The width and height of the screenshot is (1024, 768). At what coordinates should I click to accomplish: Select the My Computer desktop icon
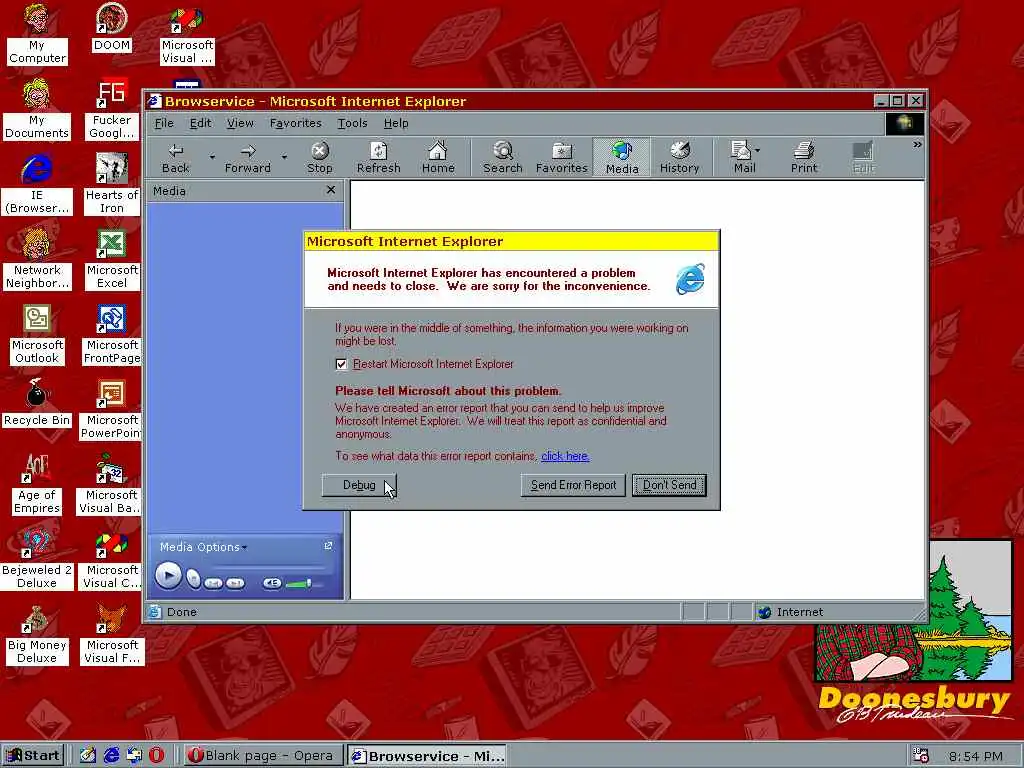pyautogui.click(x=37, y=34)
